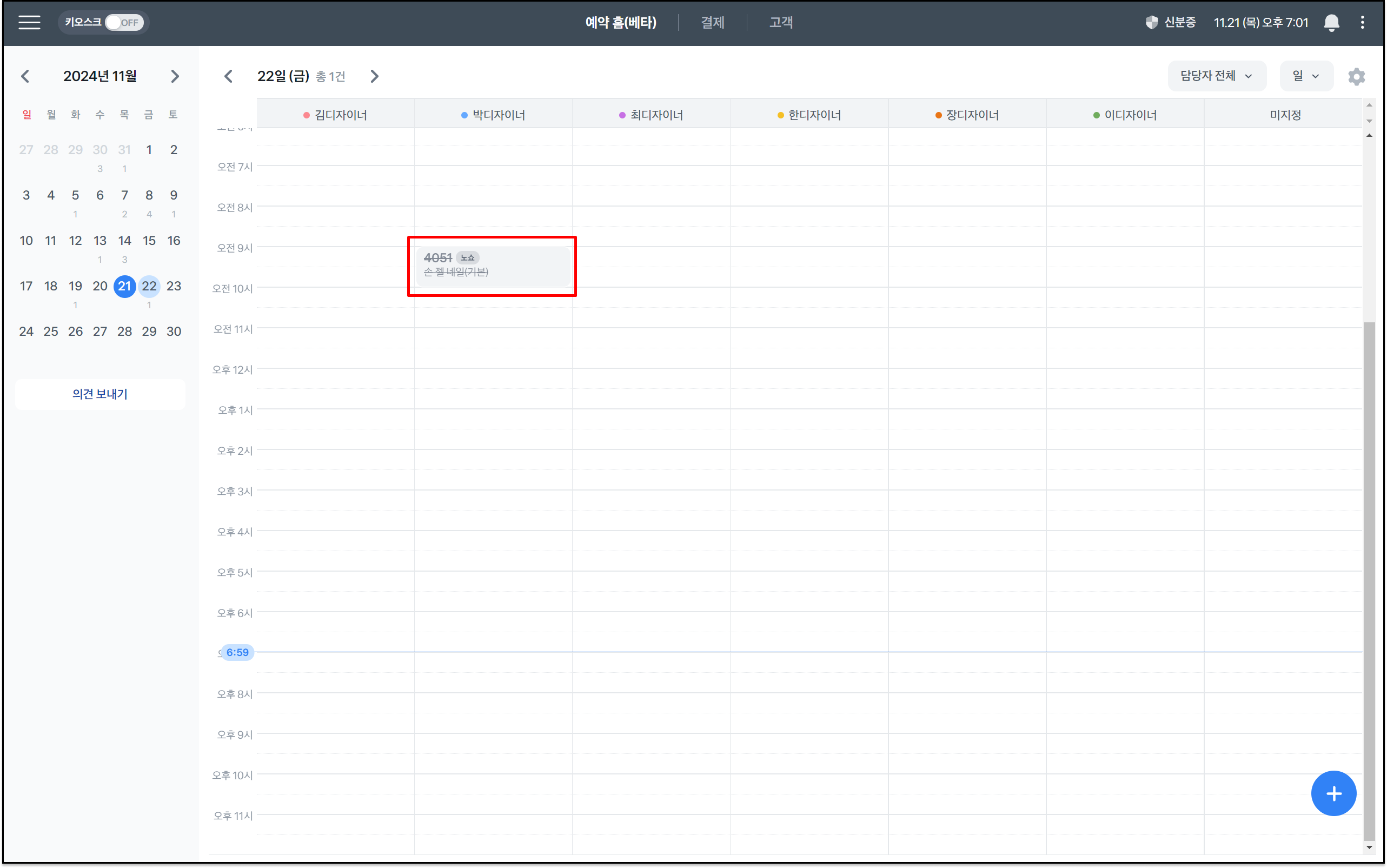Go to previous month in mini calendar
The image size is (1387, 868).
coord(25,76)
